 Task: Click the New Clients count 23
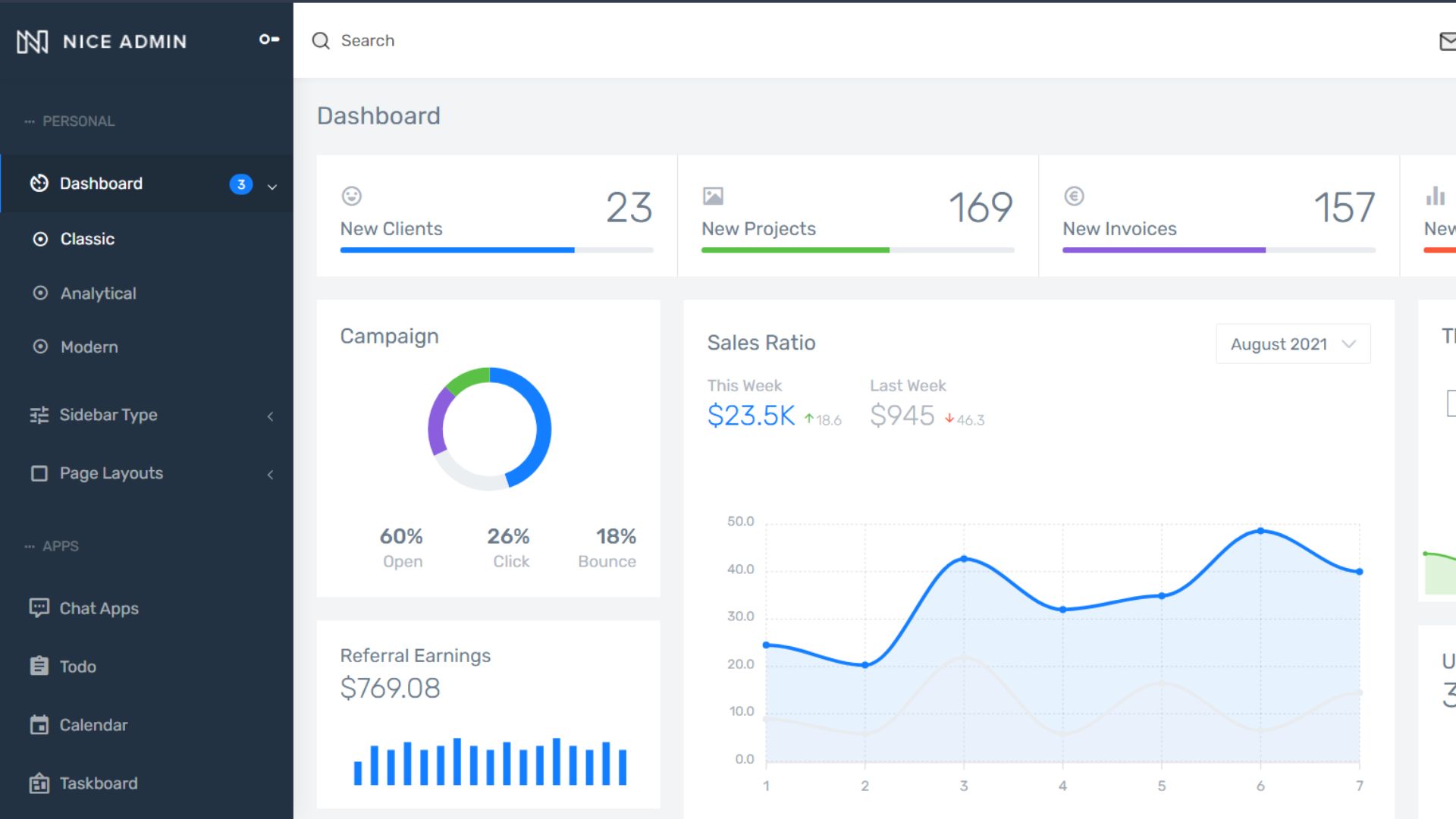click(629, 208)
